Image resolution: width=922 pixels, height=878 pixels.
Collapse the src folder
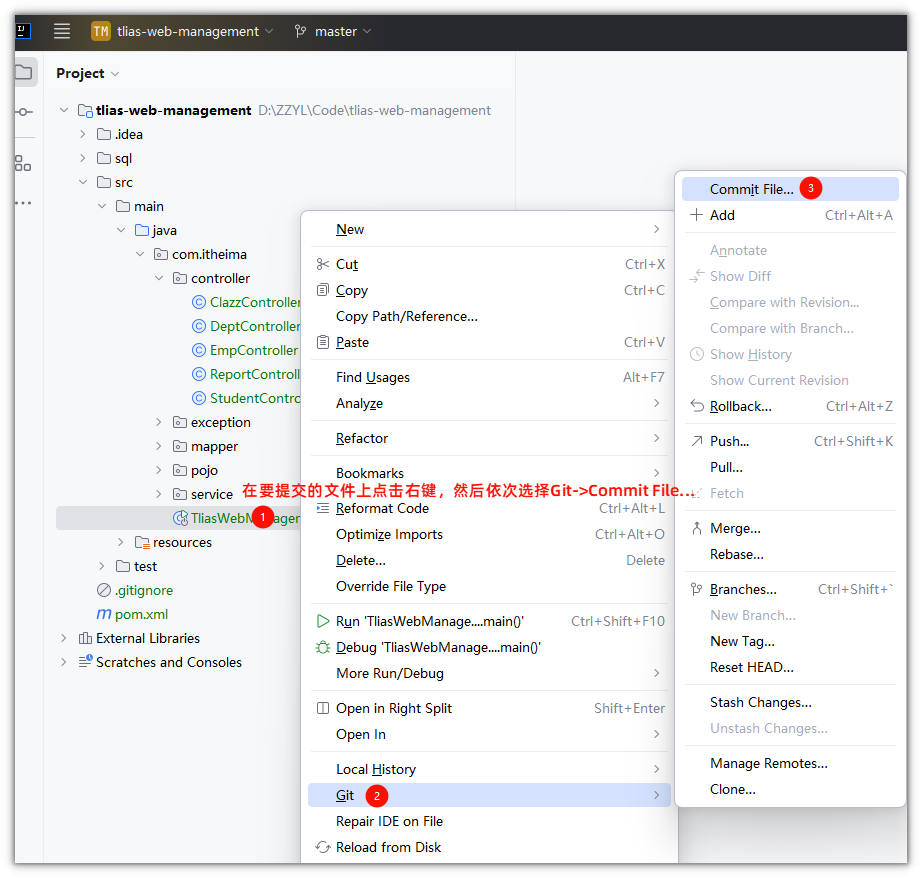pos(83,182)
